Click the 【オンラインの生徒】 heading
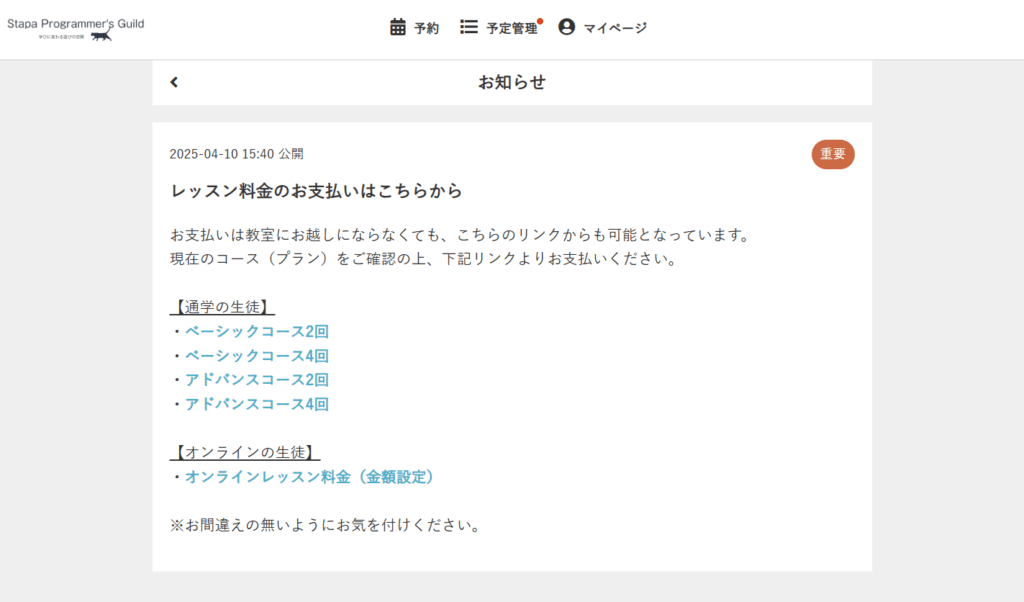Screen dimensions: 1024x602 coord(245,452)
